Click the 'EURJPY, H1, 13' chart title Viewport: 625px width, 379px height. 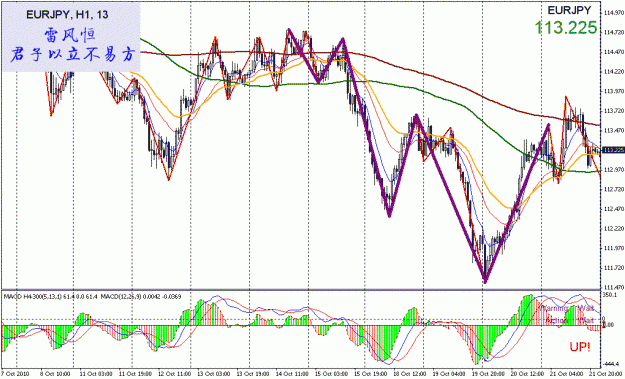[67, 15]
